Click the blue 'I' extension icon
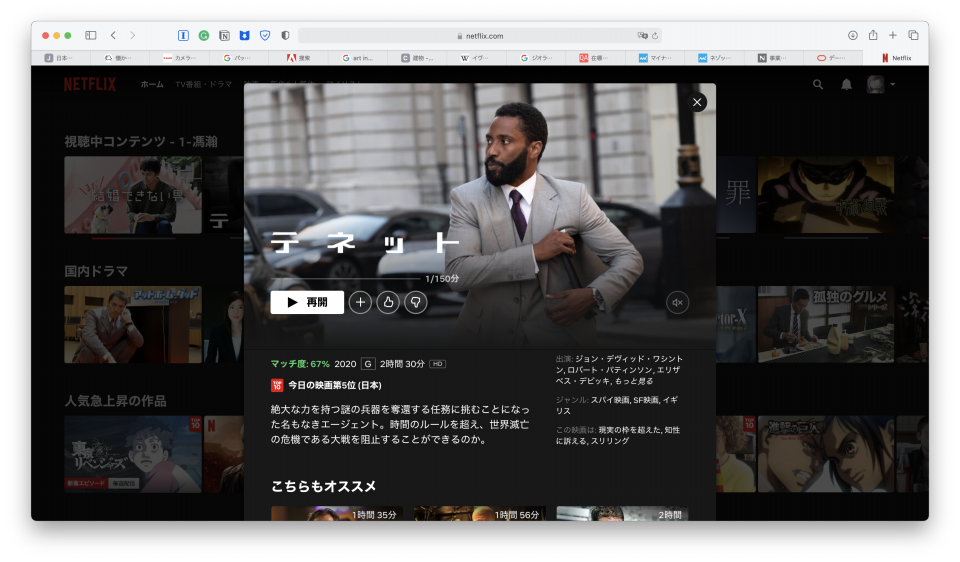 point(183,36)
